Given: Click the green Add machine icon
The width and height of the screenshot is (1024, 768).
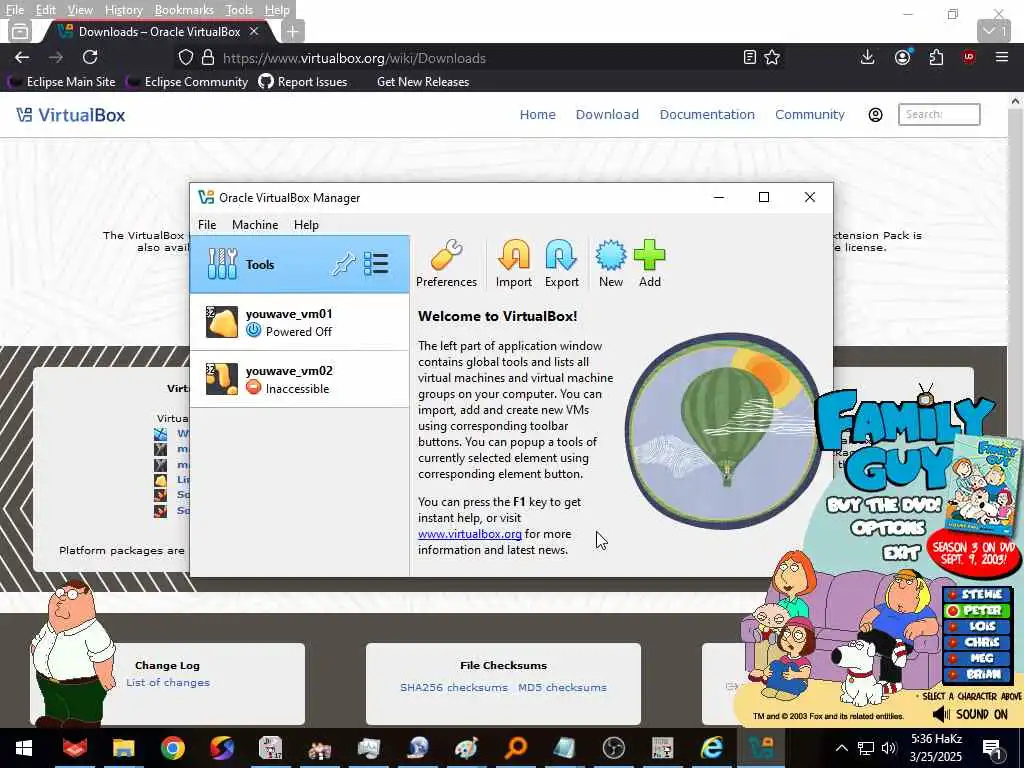Looking at the screenshot, I should tap(650, 263).
